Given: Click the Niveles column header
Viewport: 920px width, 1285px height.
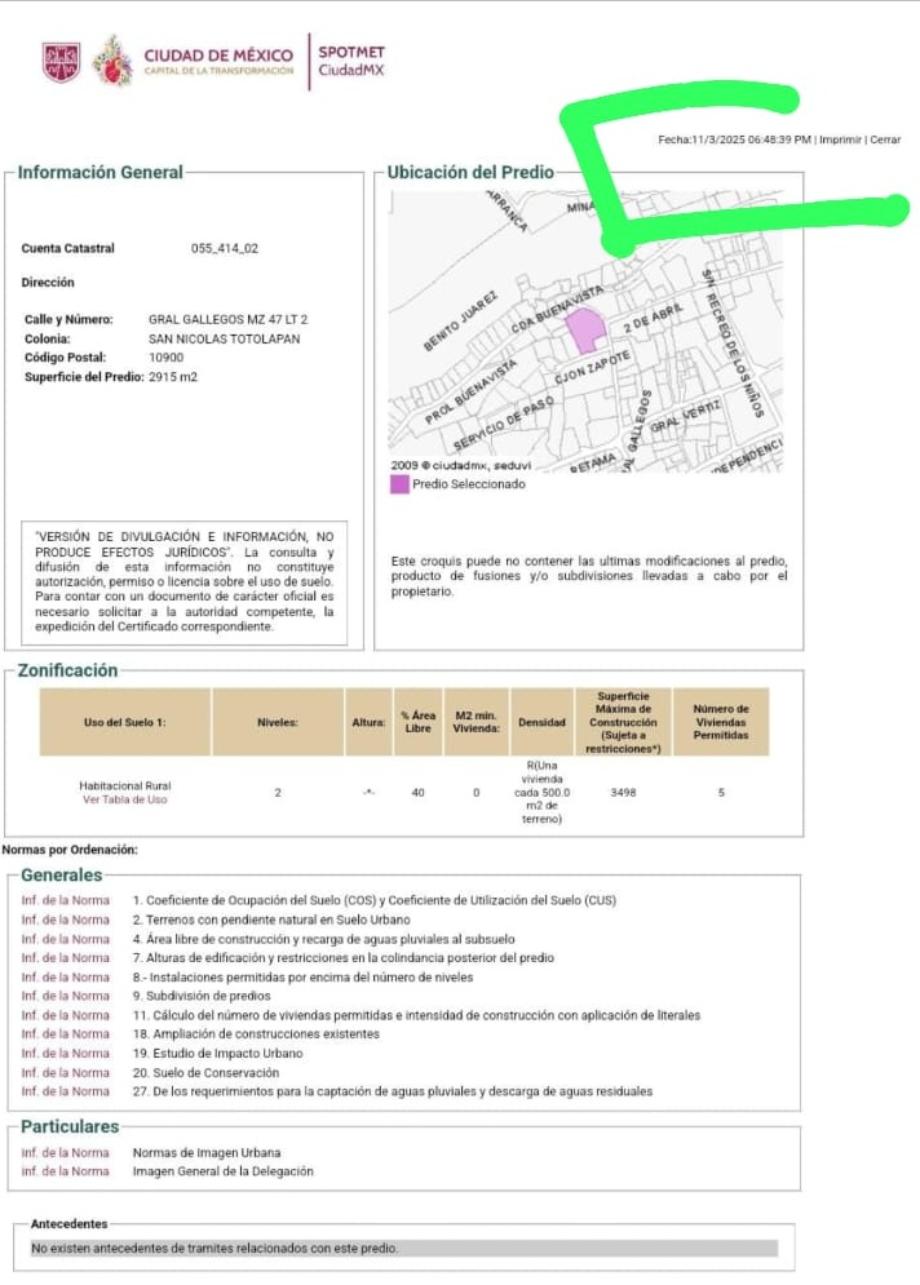Looking at the screenshot, I should (x=278, y=721).
